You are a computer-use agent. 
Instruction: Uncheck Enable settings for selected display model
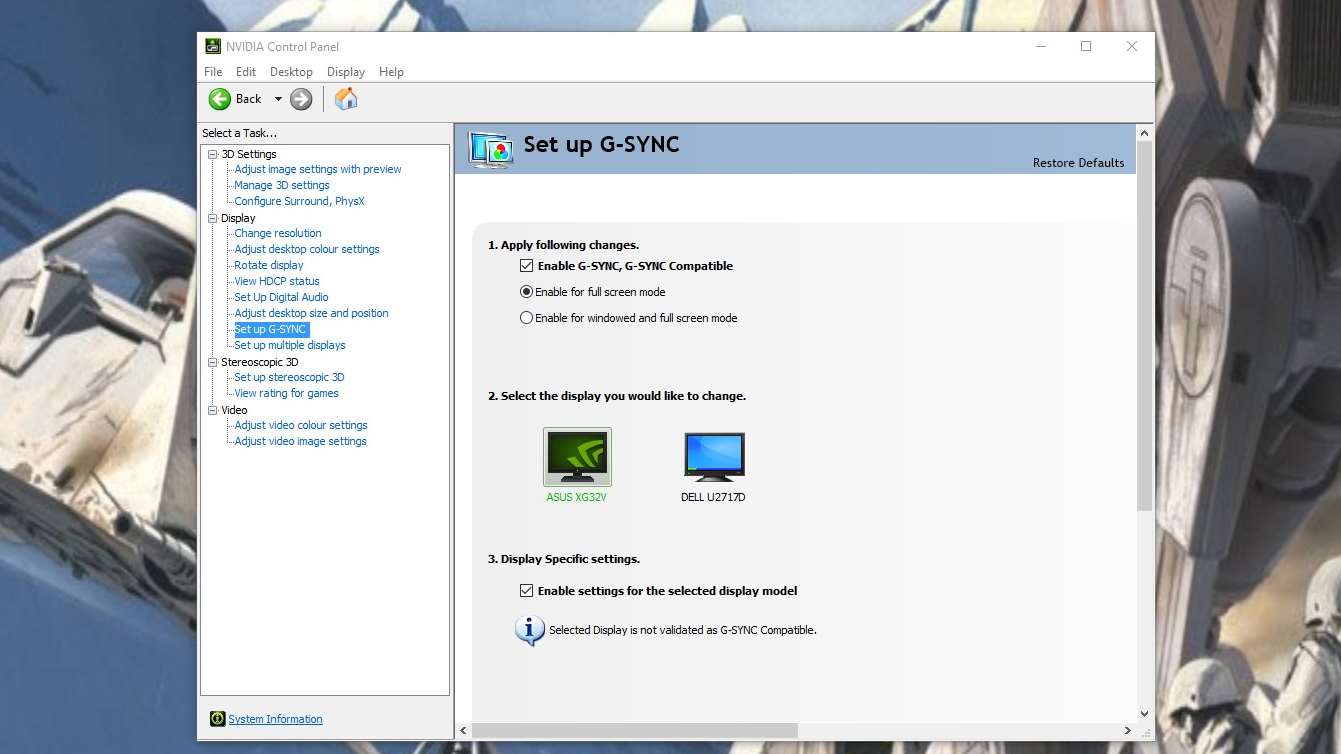click(x=527, y=591)
